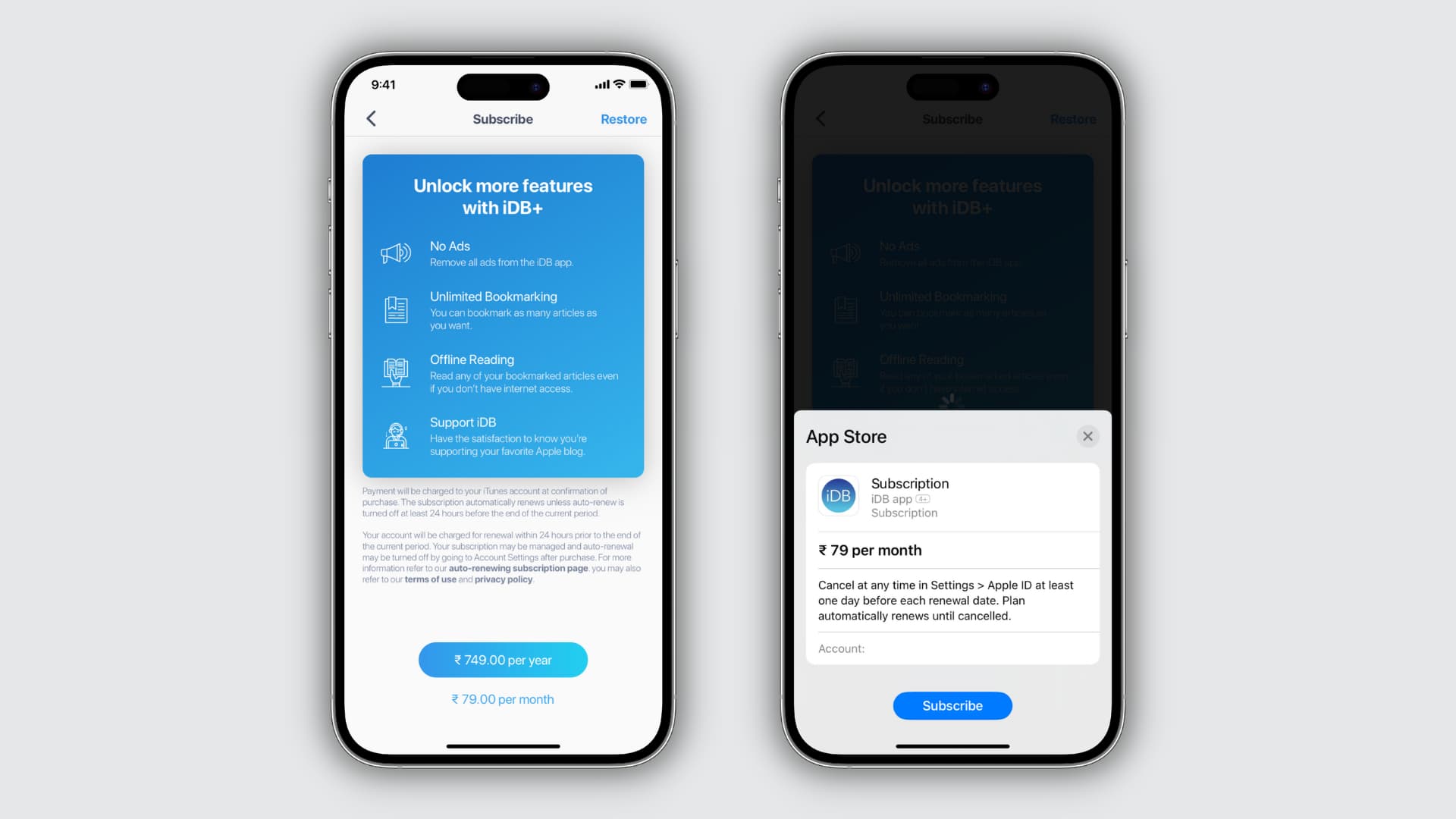Click the Subscribe tab in navigation bar
The image size is (1456, 819).
click(x=502, y=119)
